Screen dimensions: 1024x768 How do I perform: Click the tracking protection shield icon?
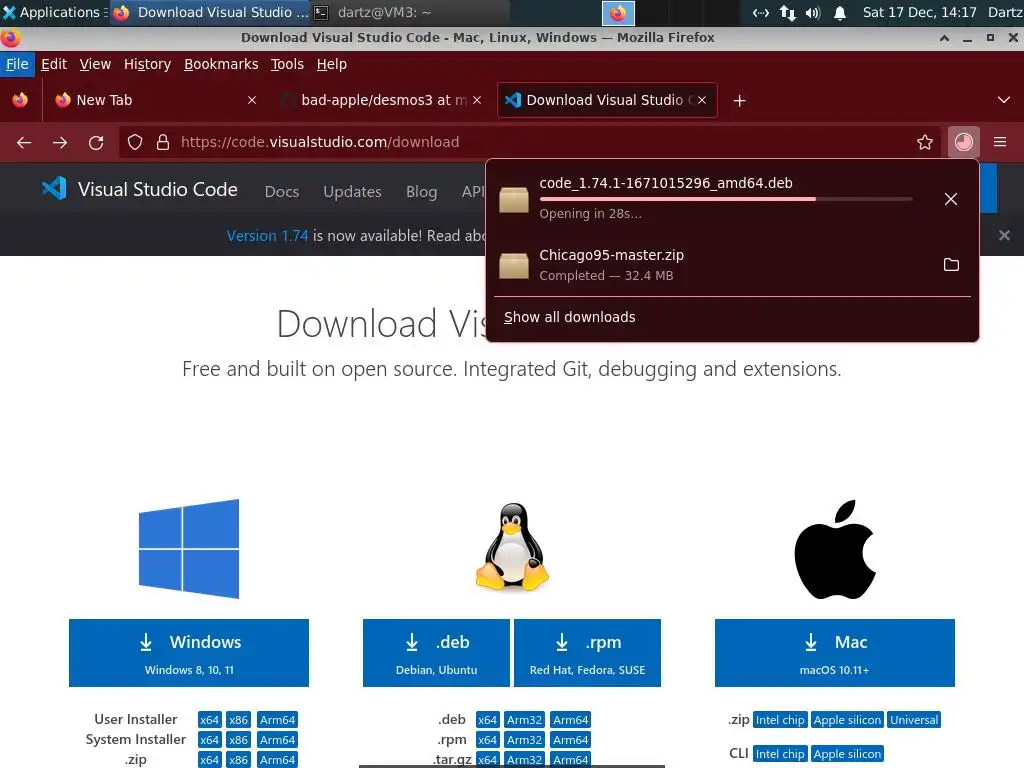point(135,142)
